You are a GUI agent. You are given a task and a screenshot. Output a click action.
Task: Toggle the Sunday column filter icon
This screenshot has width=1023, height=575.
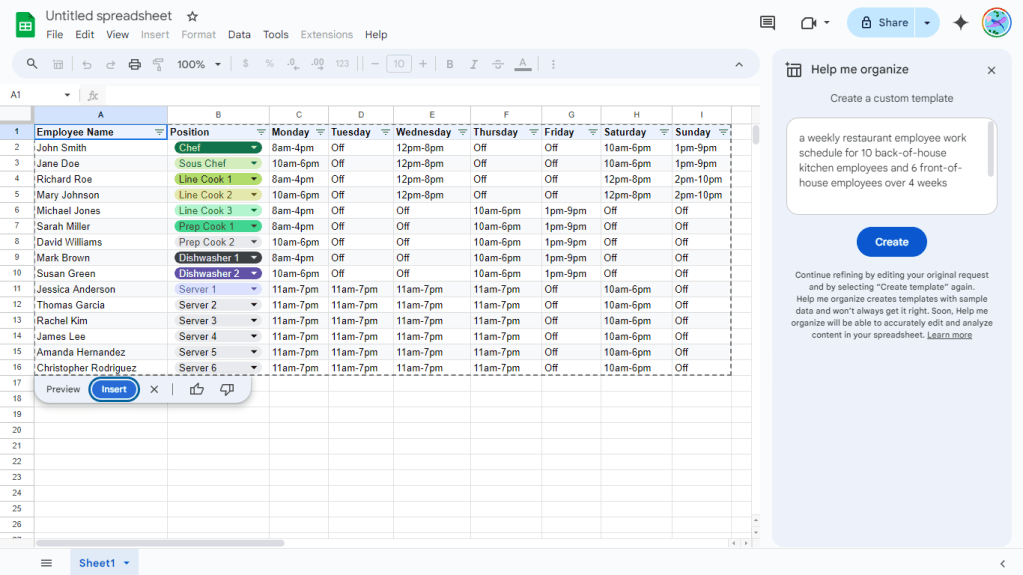click(723, 132)
